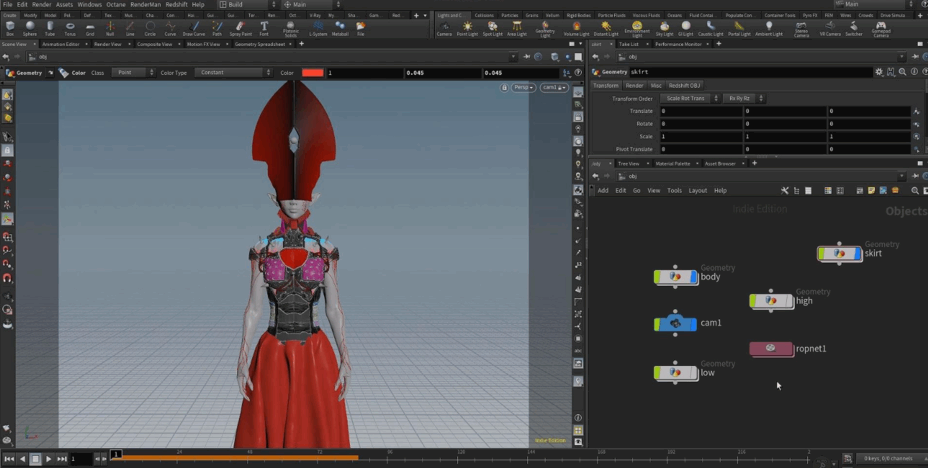Pick the Draw Curve shelf tool
The width and height of the screenshot is (928, 468).
click(193, 27)
